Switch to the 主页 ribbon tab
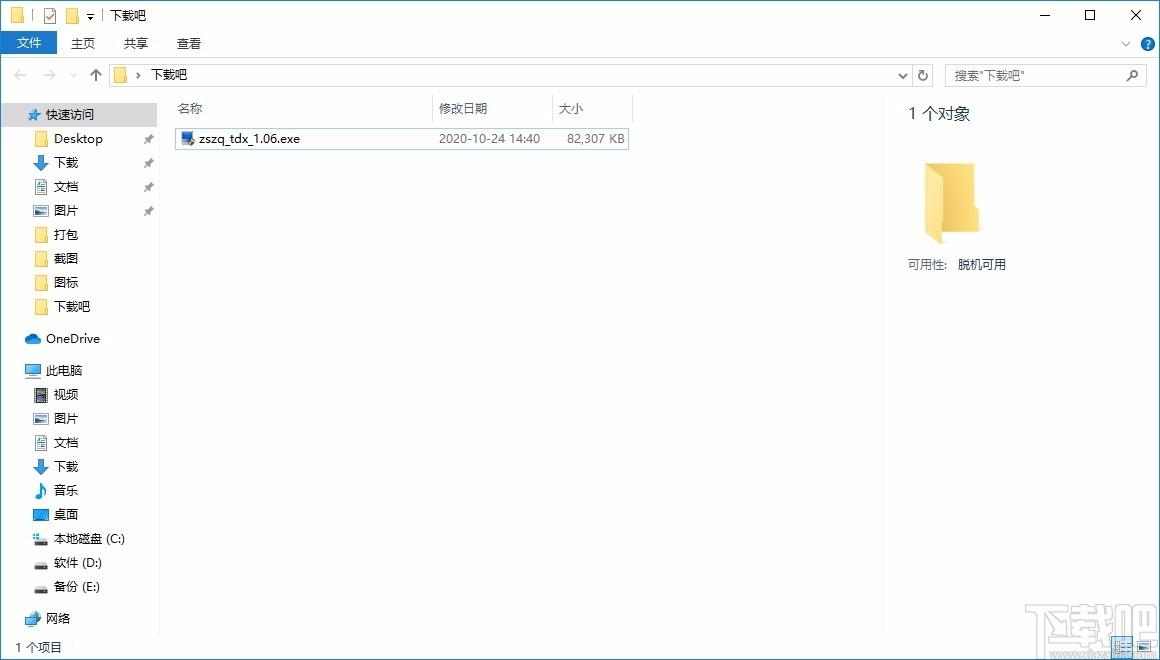Image resolution: width=1160 pixels, height=660 pixels. [83, 44]
